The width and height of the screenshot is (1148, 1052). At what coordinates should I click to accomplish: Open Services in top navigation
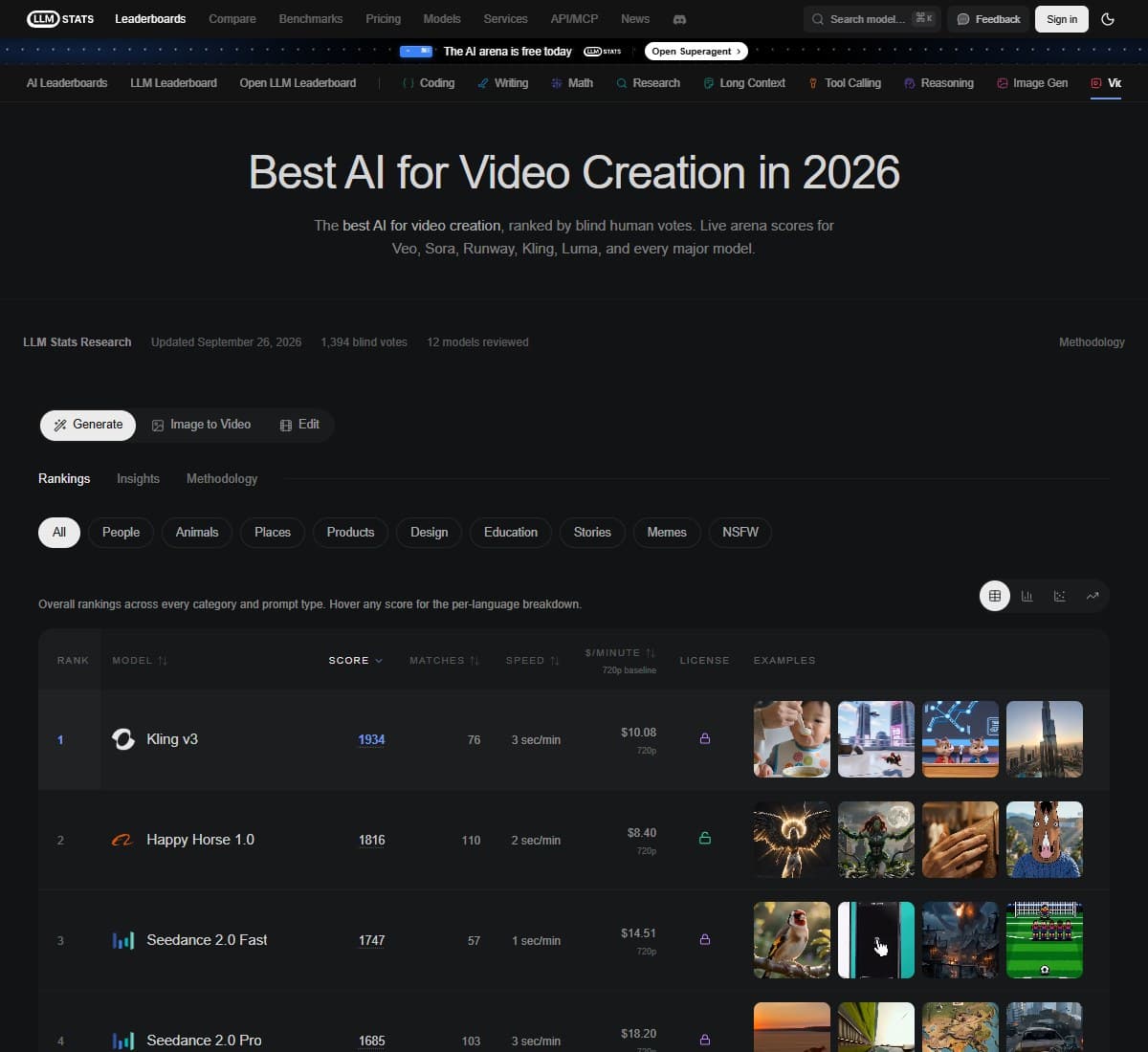505,19
